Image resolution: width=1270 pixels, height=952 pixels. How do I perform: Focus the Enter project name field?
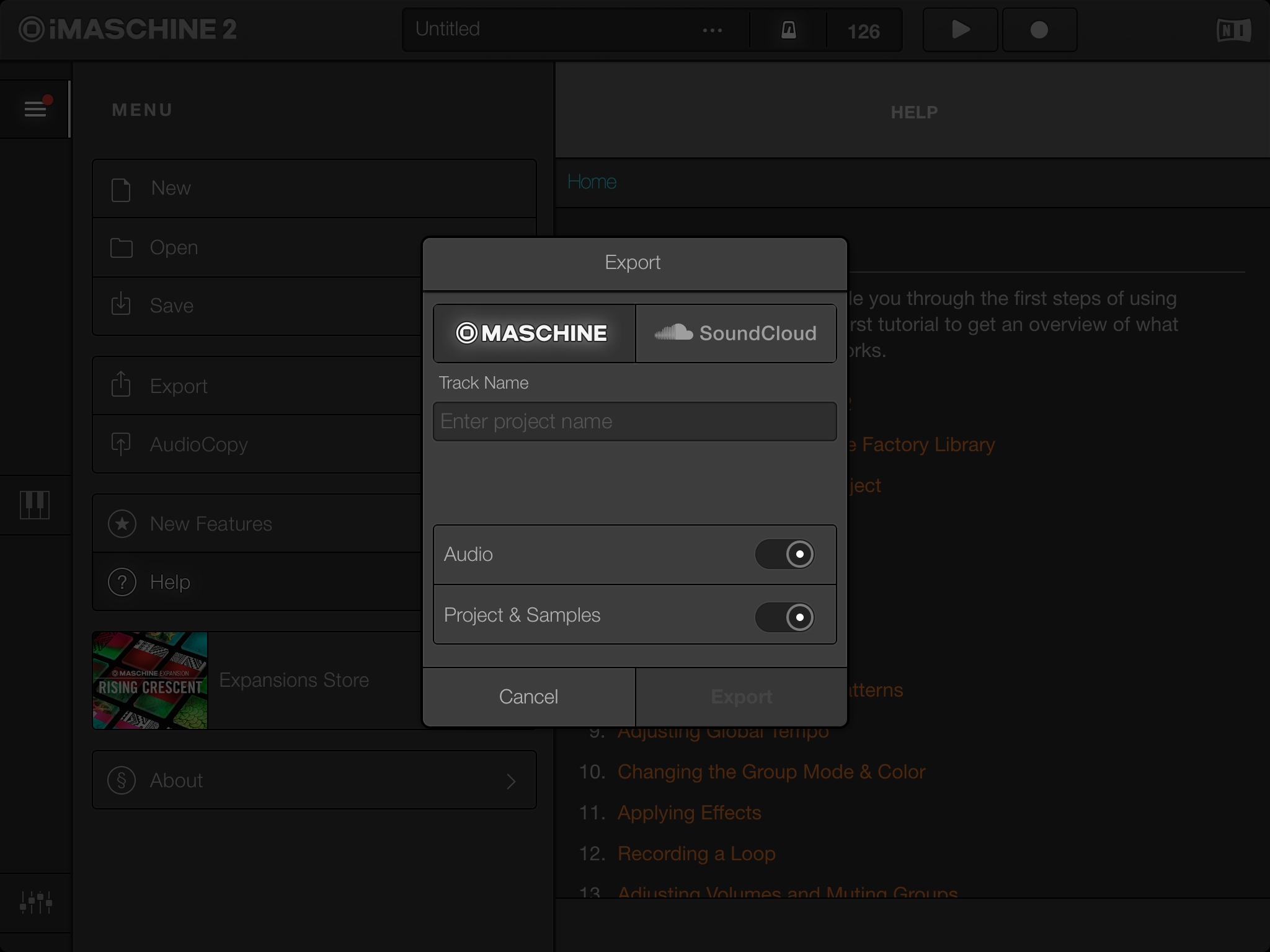635,421
